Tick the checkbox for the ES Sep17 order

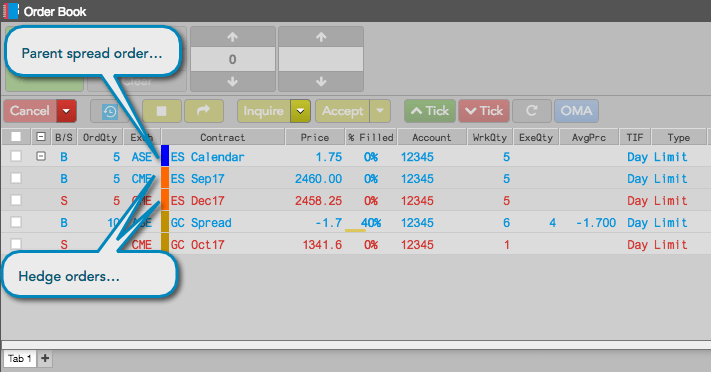[16, 178]
